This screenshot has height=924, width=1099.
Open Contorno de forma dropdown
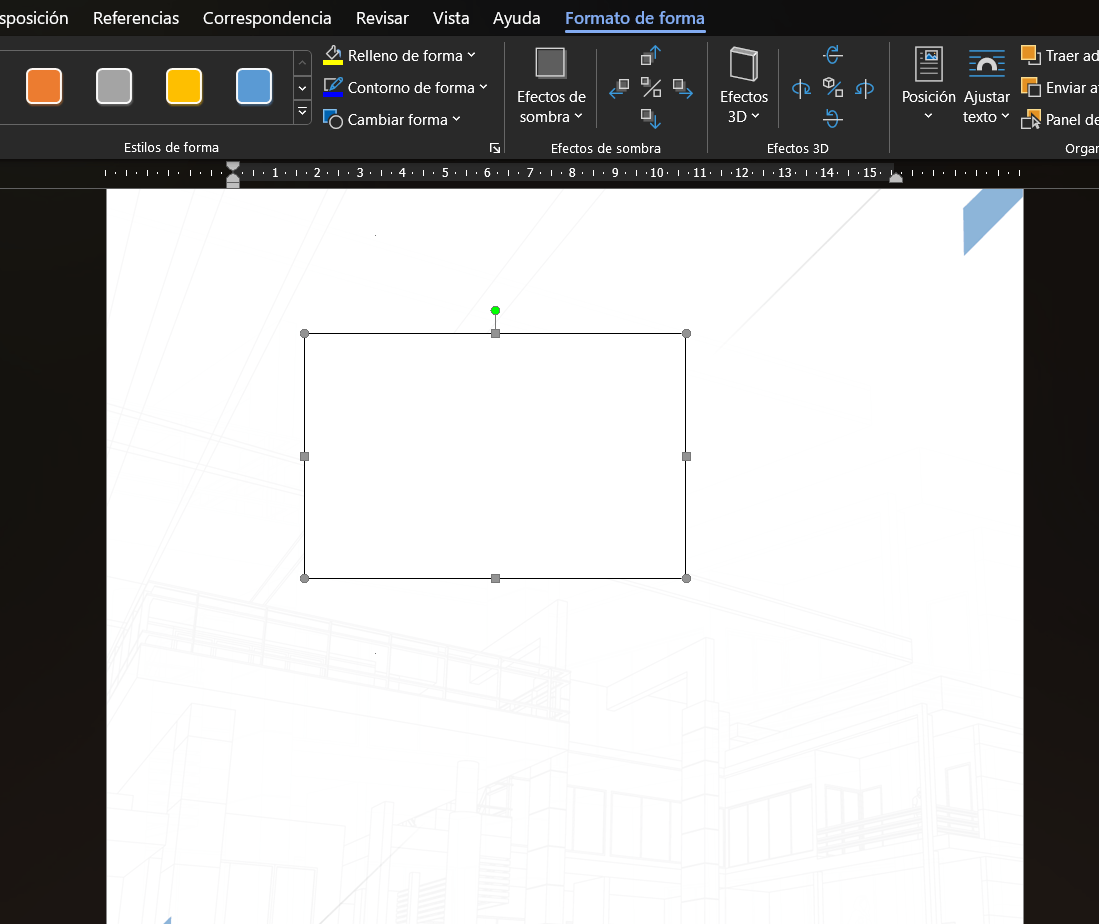click(484, 88)
